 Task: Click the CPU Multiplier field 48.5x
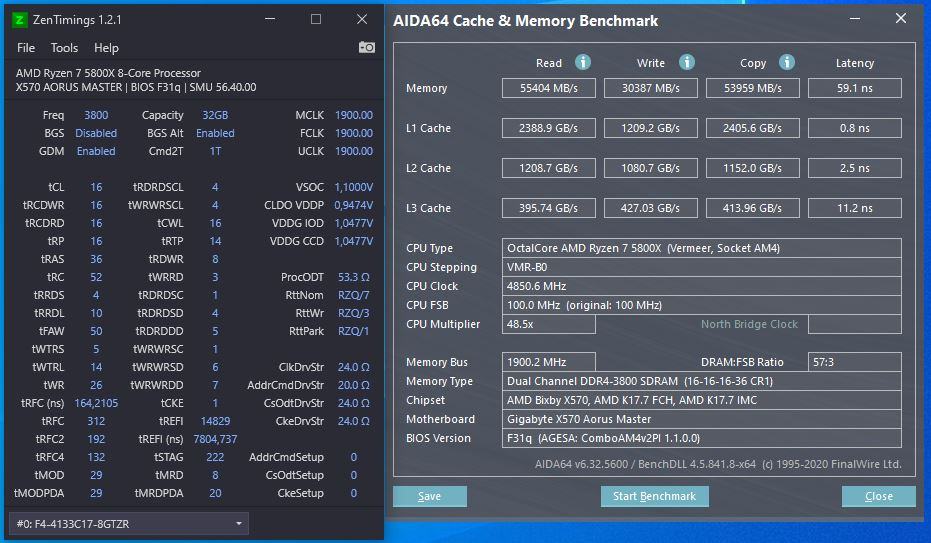tap(549, 324)
